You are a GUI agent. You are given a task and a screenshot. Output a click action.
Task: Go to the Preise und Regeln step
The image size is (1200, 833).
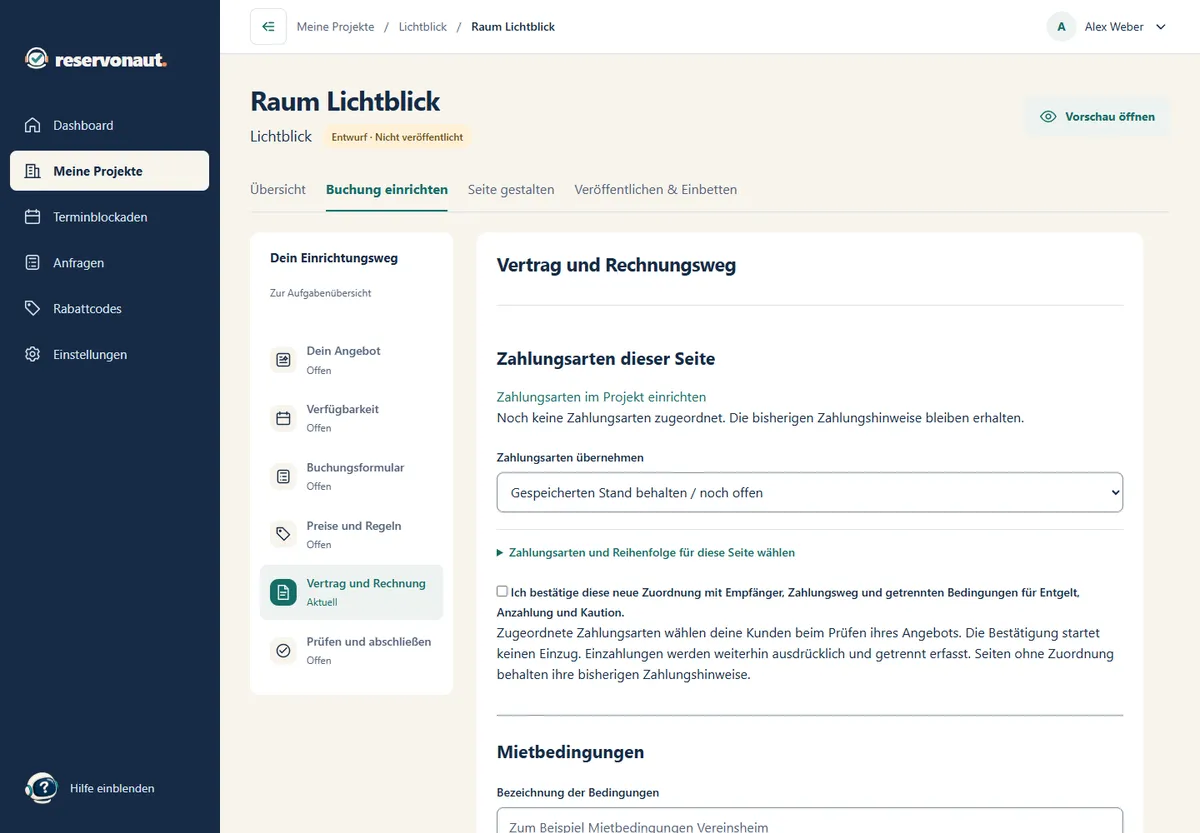[351, 534]
